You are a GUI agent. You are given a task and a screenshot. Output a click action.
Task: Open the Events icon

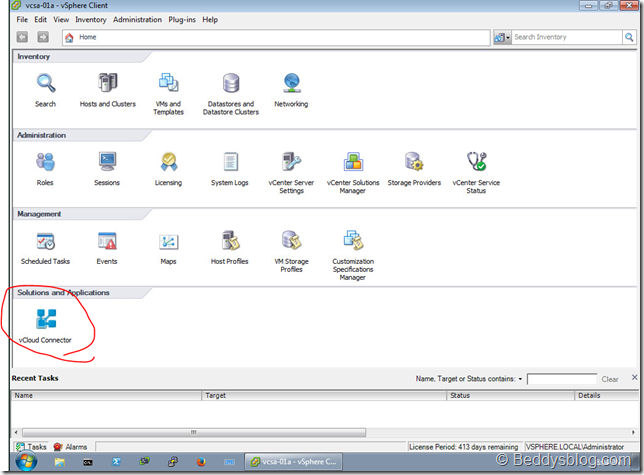[107, 241]
